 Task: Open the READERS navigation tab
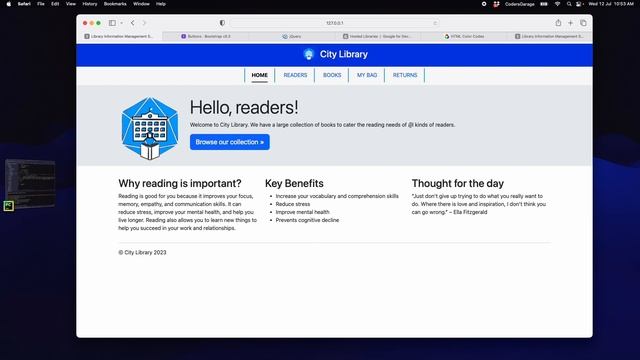pos(295,75)
